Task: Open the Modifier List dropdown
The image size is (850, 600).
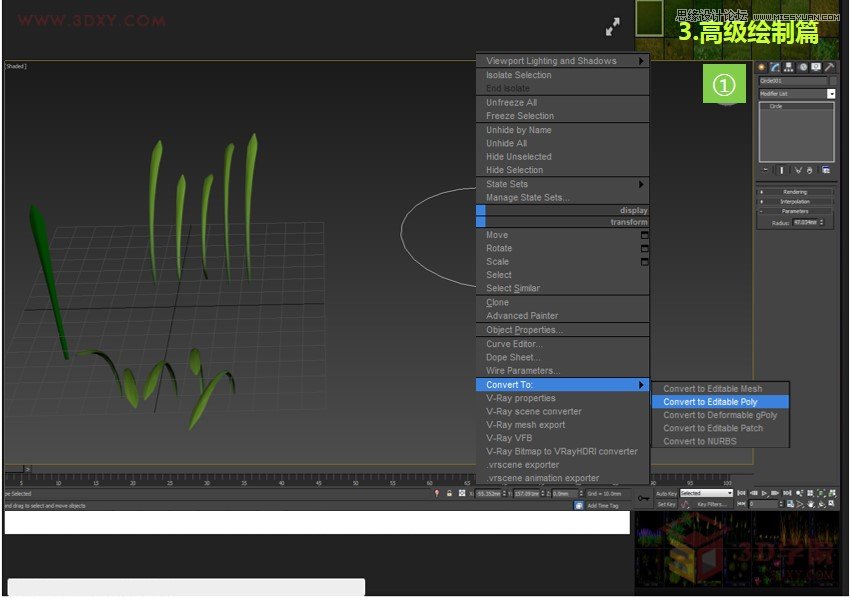Action: pyautogui.click(x=831, y=93)
